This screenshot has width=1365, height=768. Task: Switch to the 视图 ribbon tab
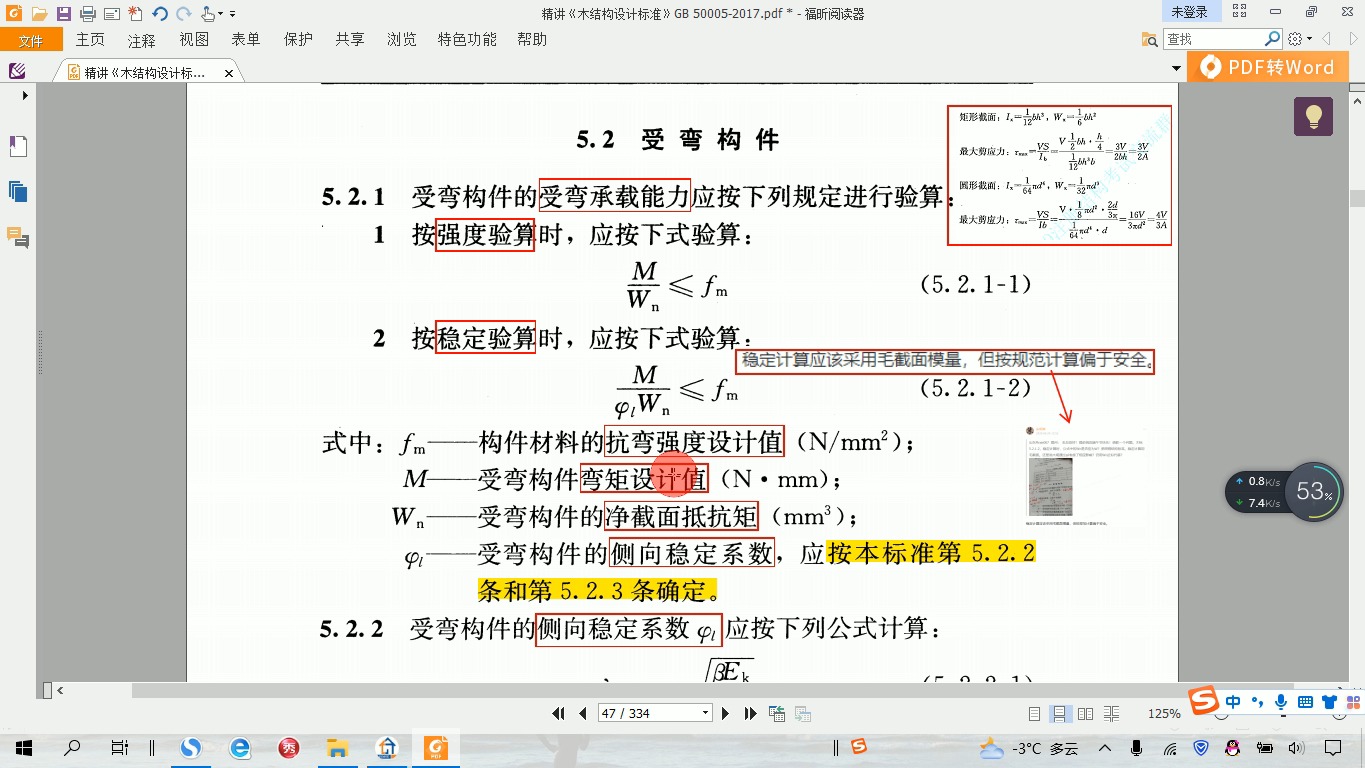(194, 39)
